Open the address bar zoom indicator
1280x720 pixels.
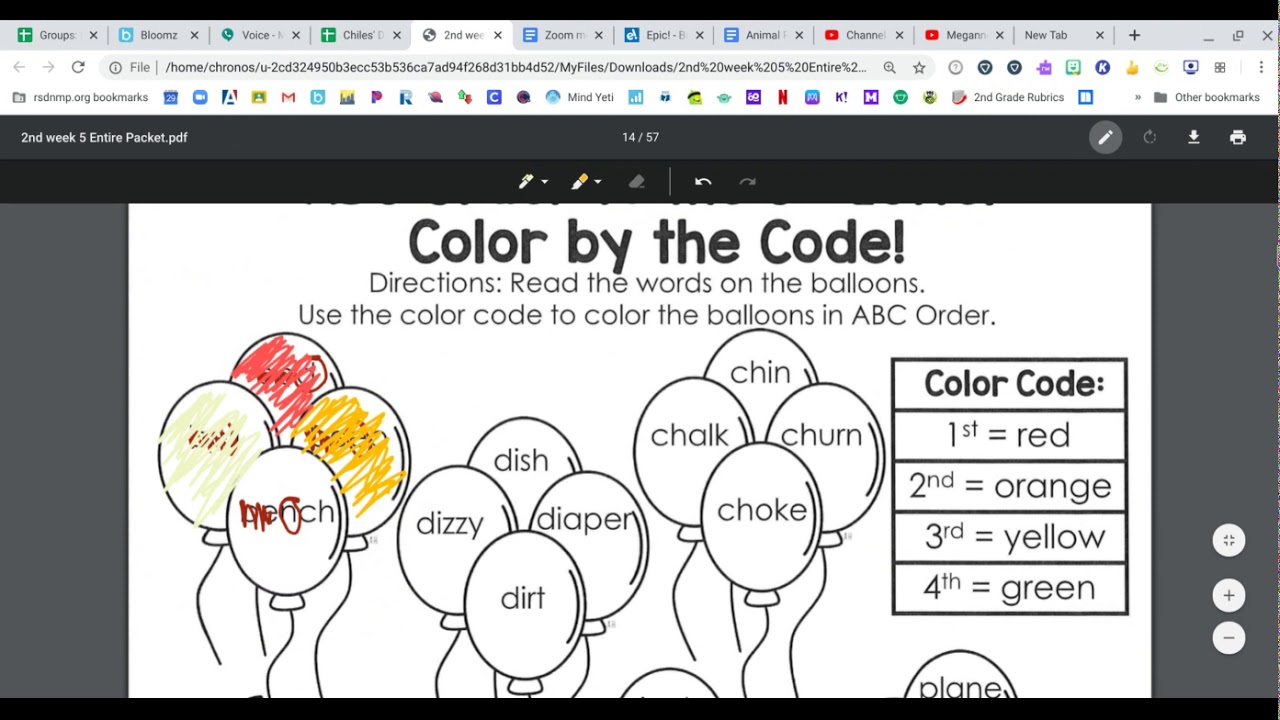click(x=889, y=67)
